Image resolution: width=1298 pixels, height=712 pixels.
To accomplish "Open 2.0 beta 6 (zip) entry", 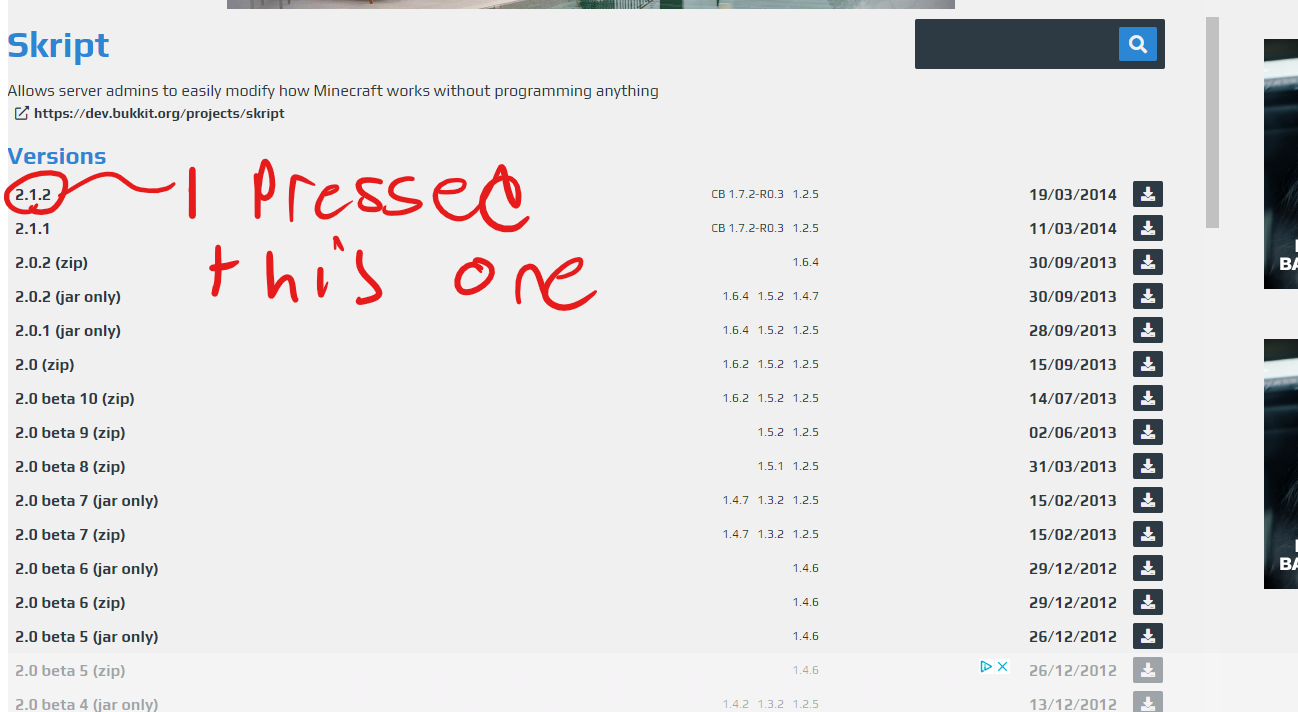I will 70,602.
